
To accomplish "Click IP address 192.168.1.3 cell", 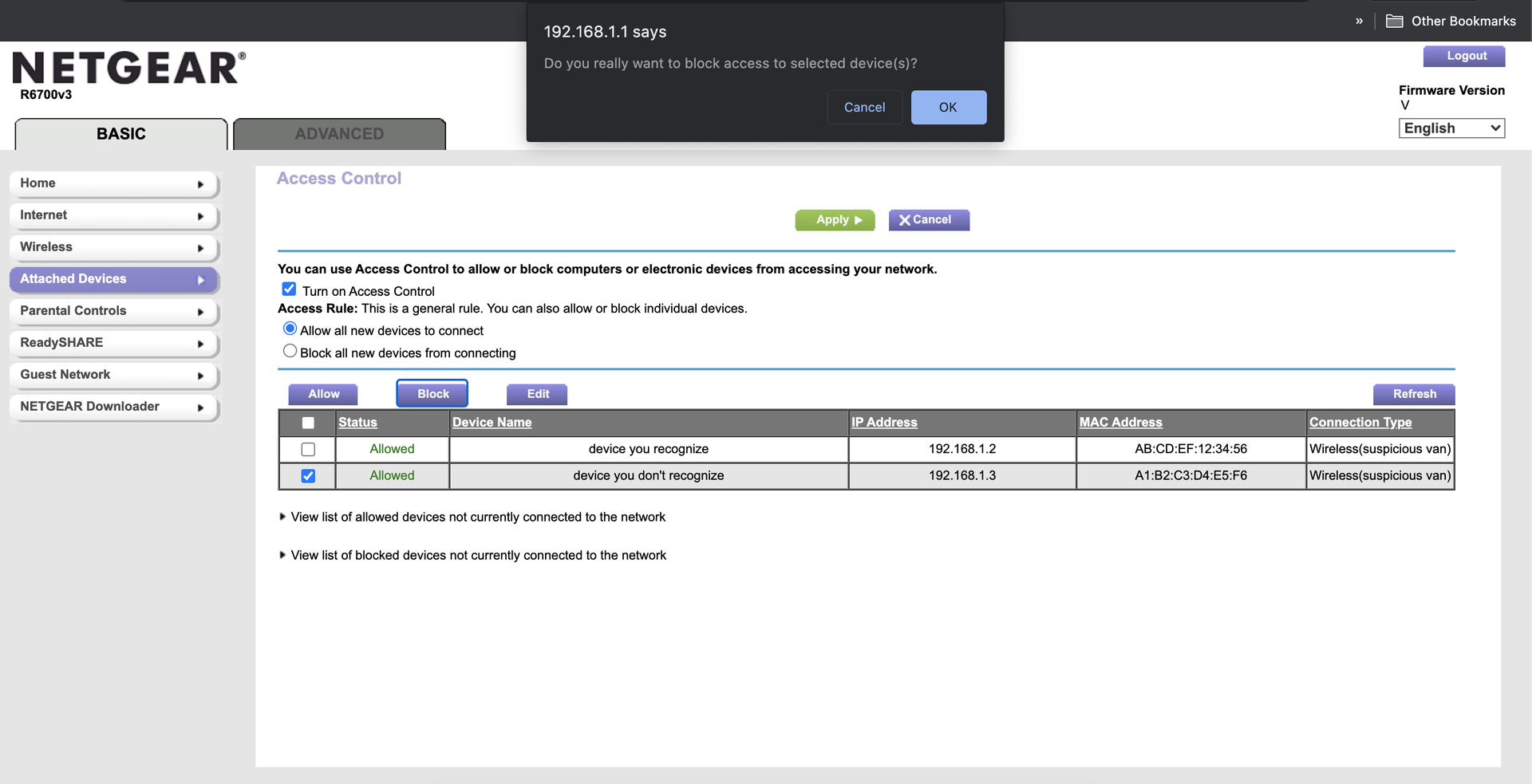I will pyautogui.click(x=962, y=475).
